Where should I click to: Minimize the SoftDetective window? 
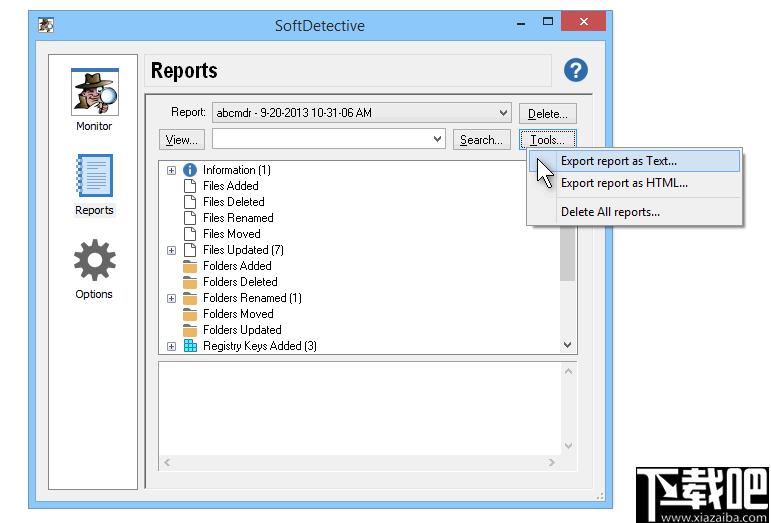[x=521, y=23]
